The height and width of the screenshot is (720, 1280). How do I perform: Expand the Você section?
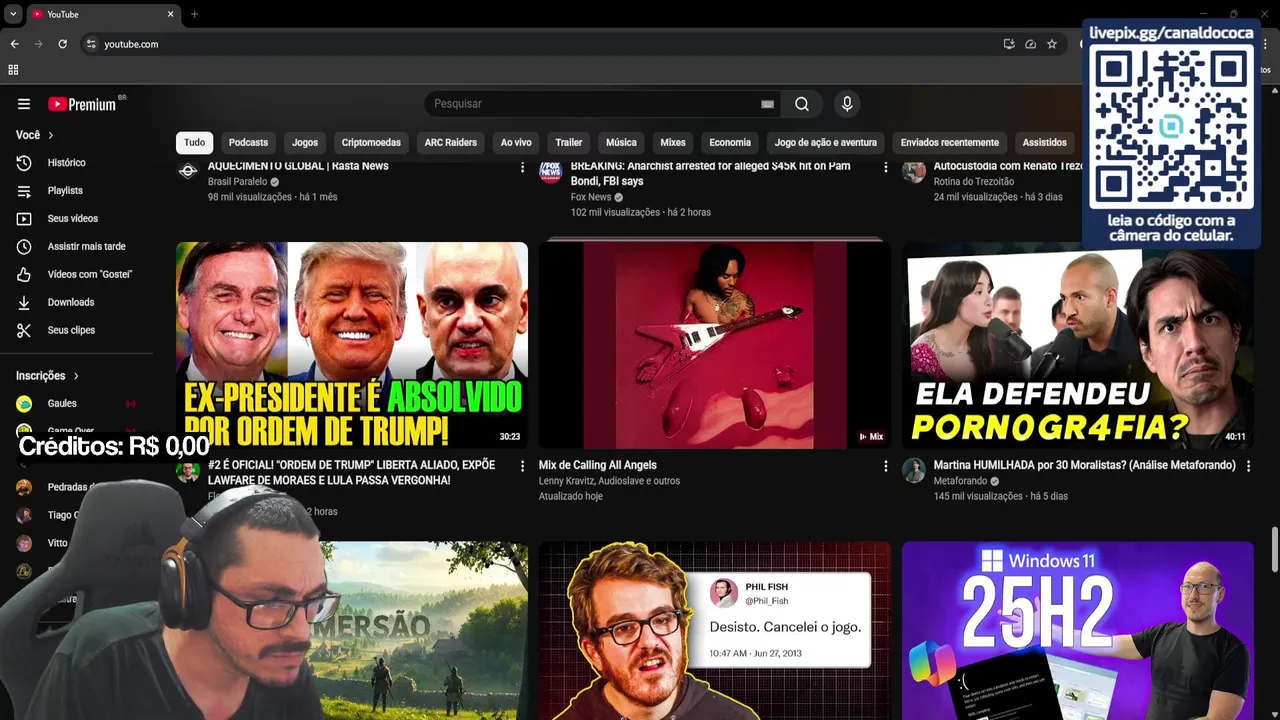tap(35, 135)
